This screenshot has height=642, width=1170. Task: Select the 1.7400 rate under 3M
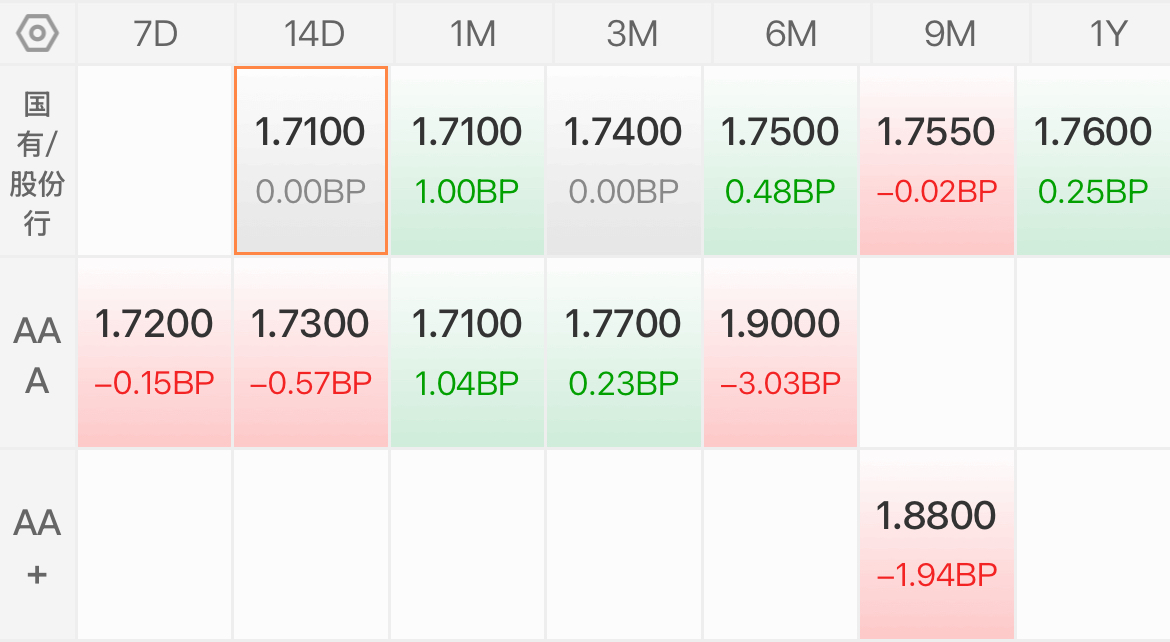click(x=624, y=160)
